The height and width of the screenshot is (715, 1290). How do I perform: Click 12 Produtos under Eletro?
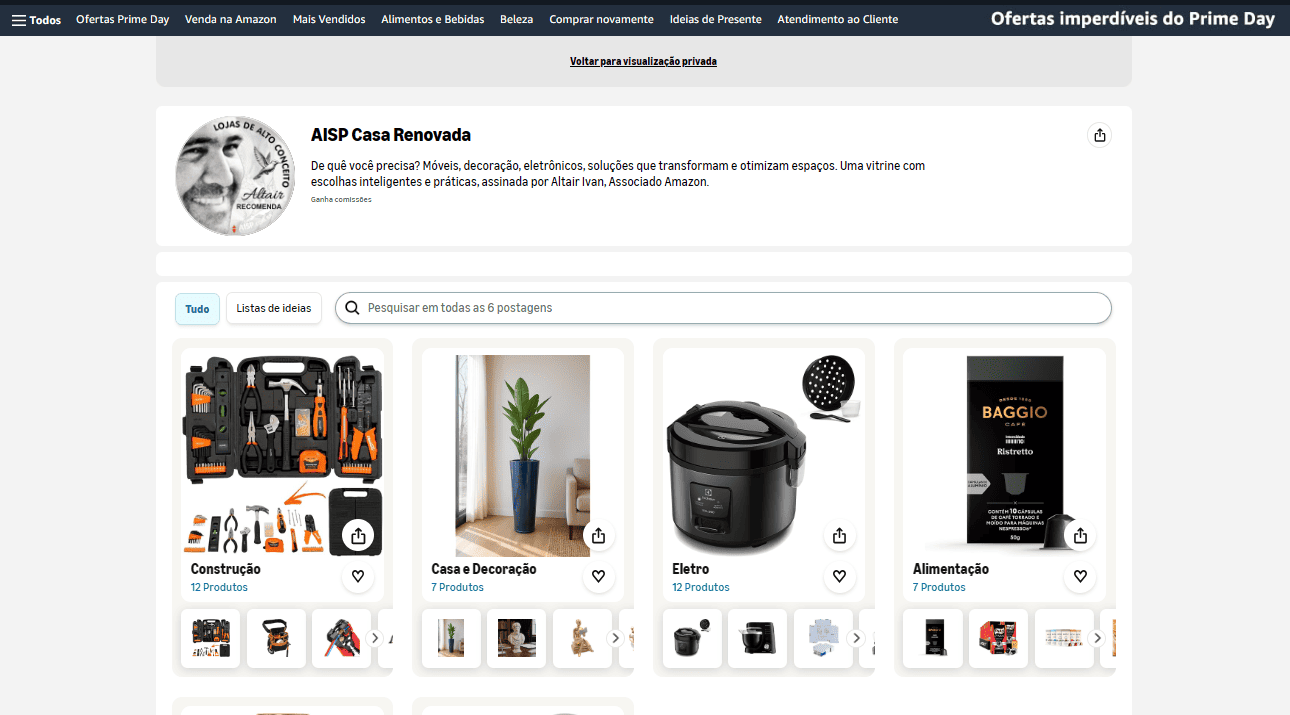701,587
